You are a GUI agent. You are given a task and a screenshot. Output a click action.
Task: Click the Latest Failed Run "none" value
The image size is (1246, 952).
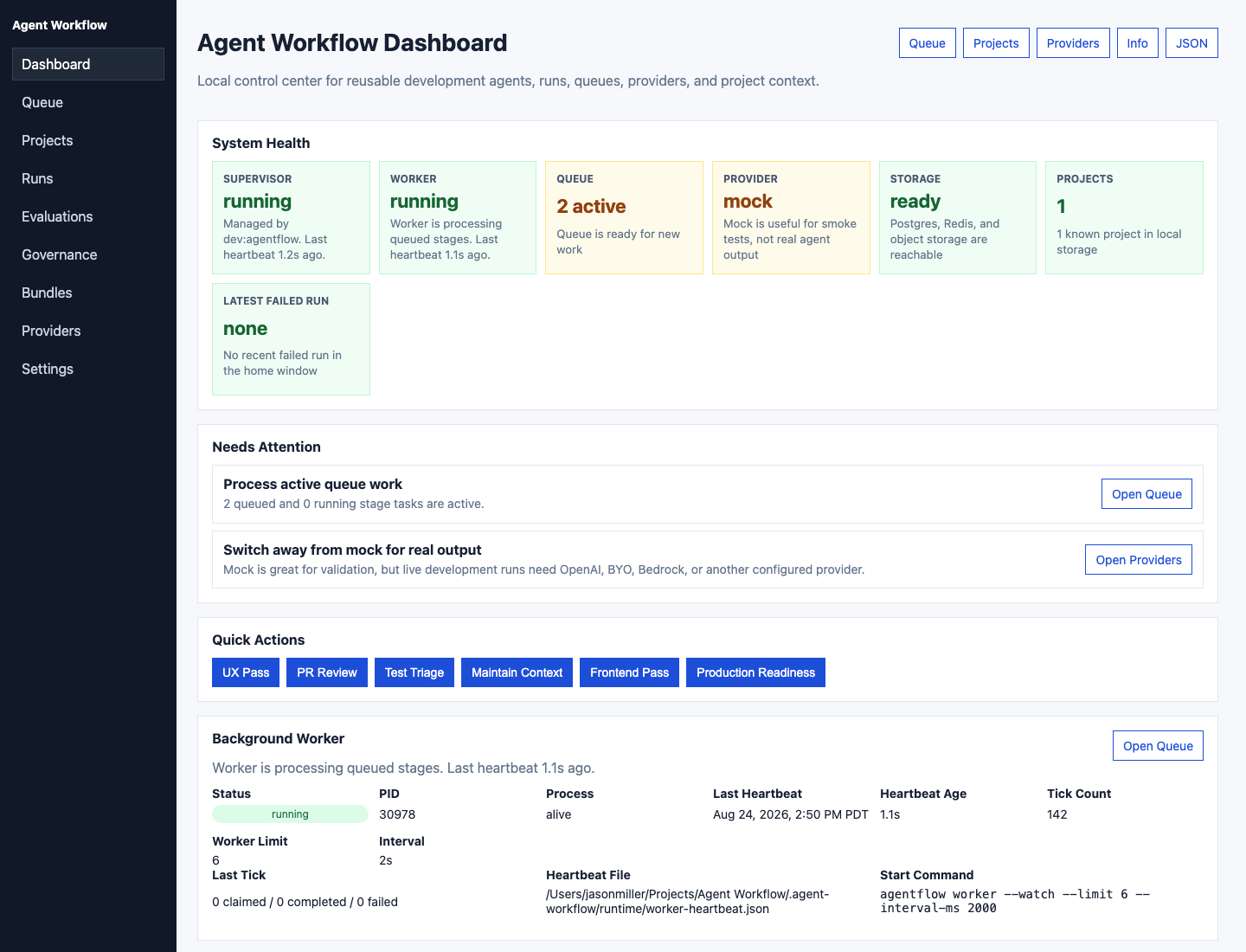246,329
